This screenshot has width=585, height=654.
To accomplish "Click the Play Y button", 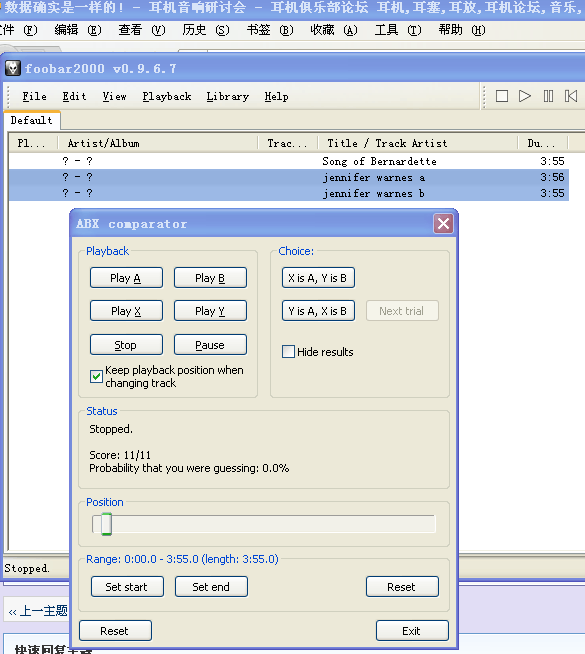I will point(210,311).
